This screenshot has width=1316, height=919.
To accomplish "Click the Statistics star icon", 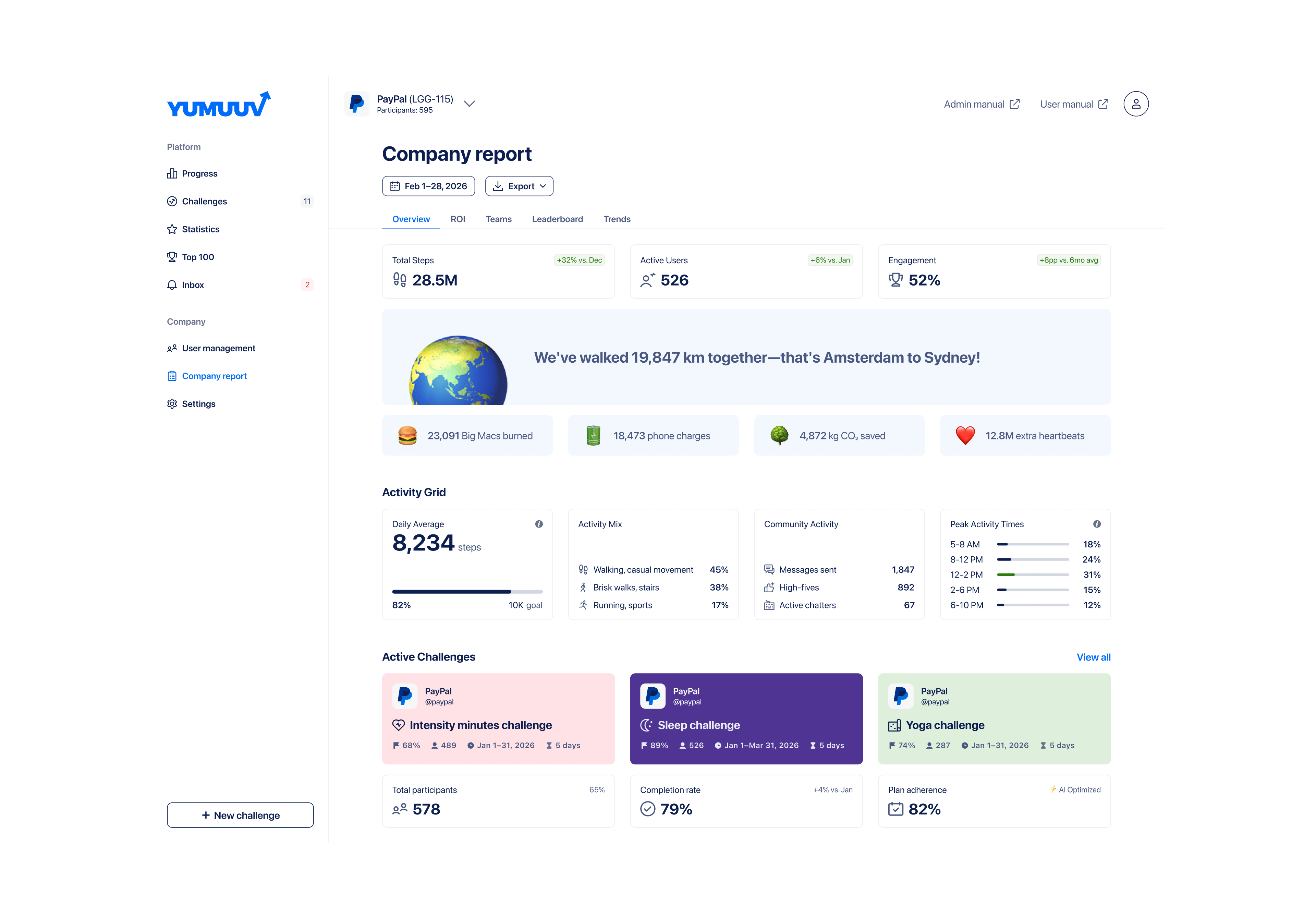I will (172, 229).
